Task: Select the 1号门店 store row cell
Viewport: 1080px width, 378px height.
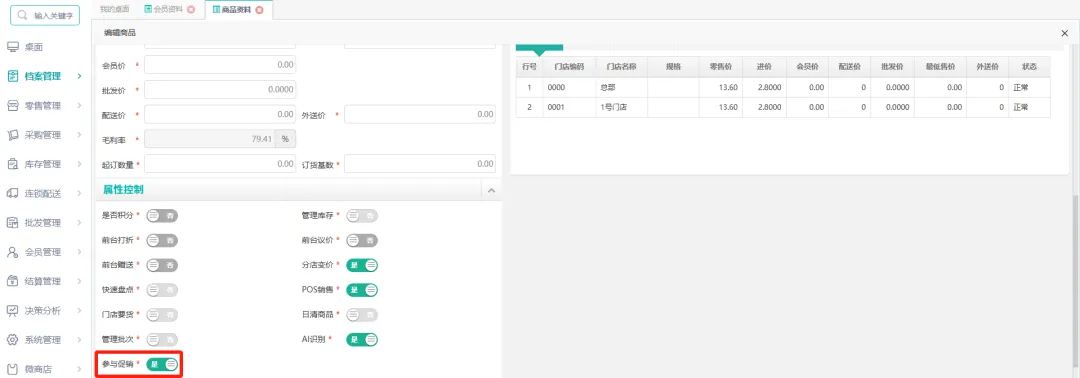Action: click(621, 107)
